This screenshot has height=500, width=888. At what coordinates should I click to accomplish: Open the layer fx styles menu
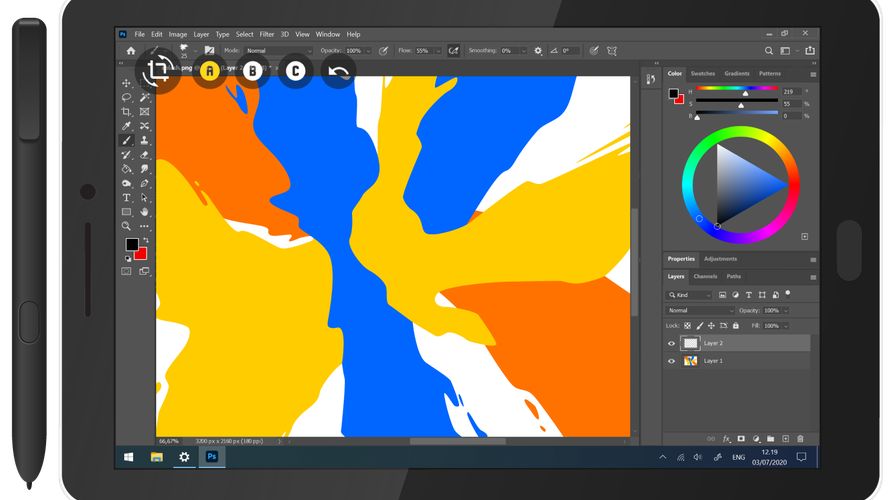[725, 438]
